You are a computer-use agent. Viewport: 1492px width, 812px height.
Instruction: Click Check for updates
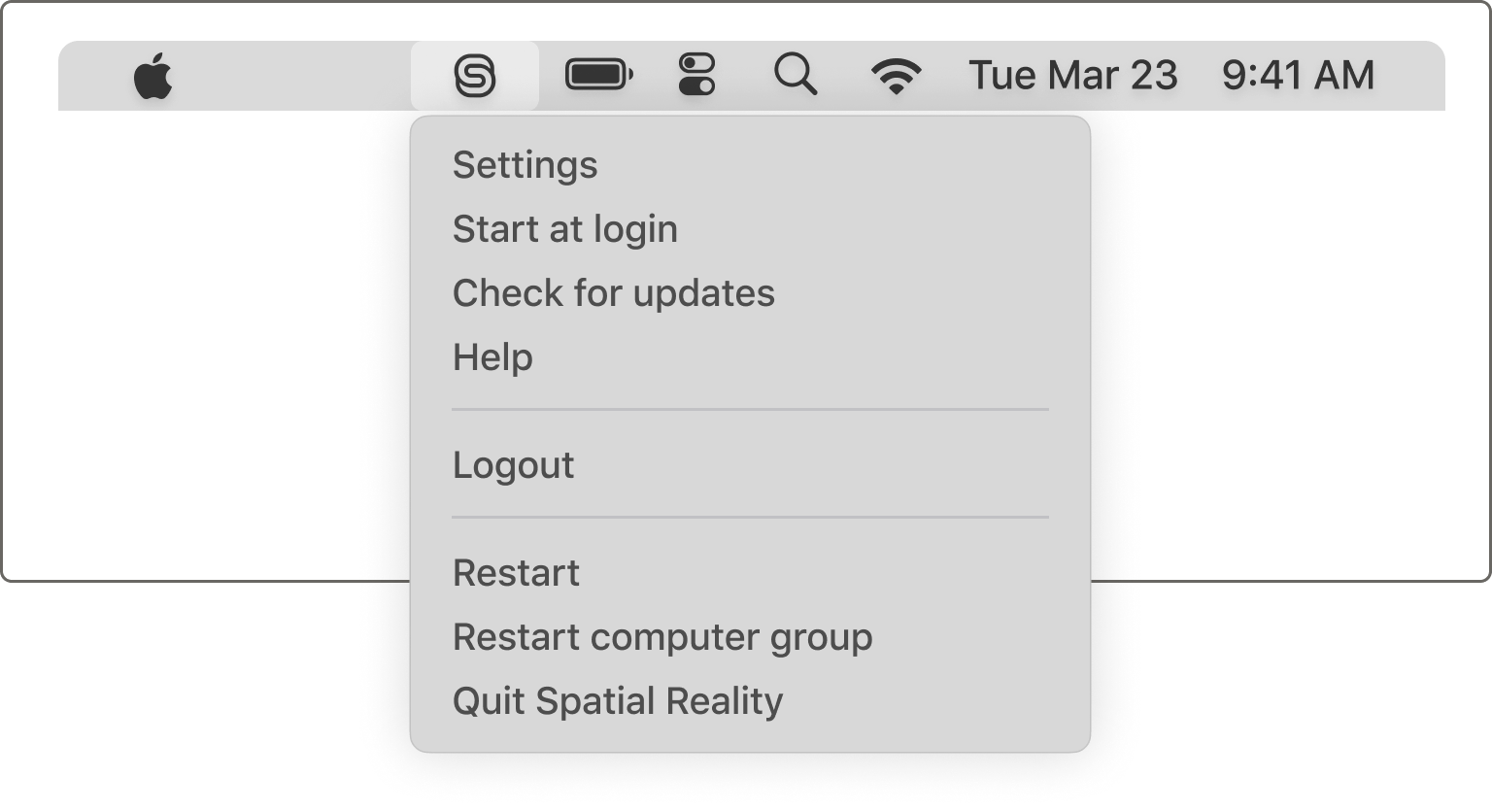[614, 292]
